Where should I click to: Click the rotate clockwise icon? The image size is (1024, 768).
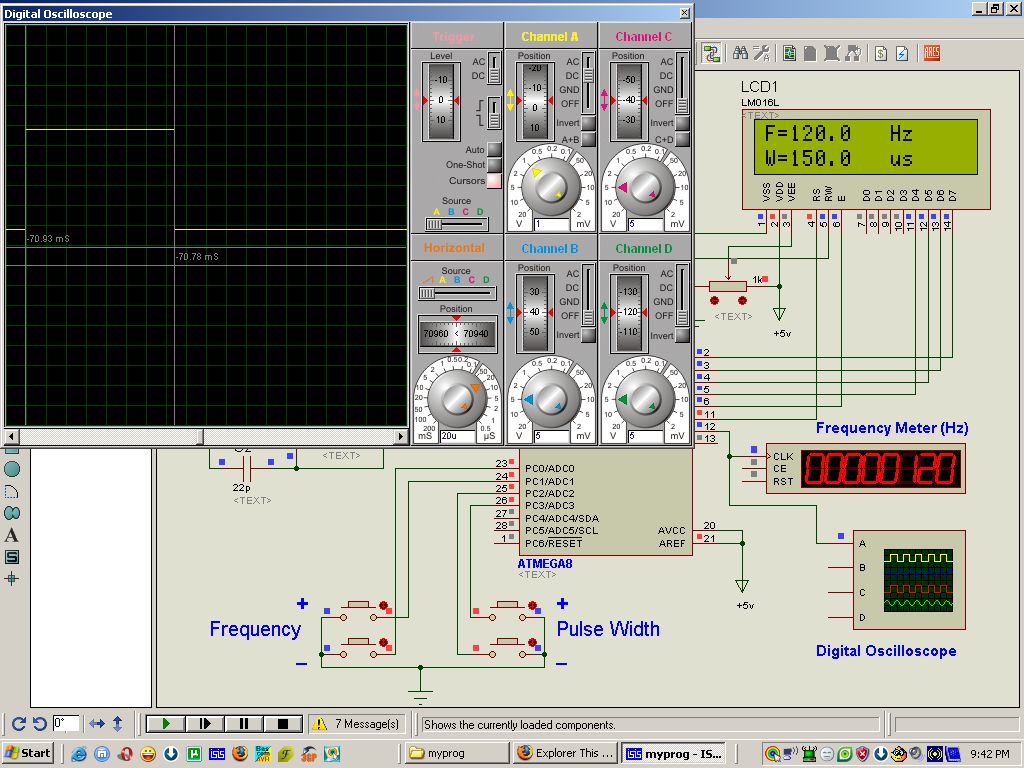pyautogui.click(x=18, y=723)
